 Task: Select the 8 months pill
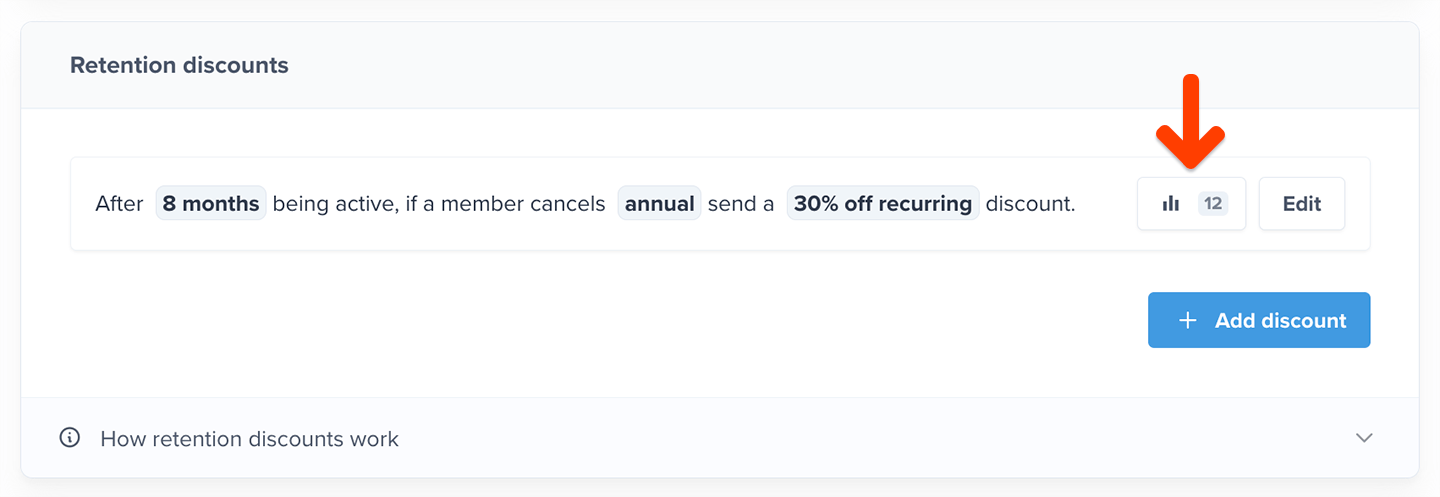(x=211, y=204)
